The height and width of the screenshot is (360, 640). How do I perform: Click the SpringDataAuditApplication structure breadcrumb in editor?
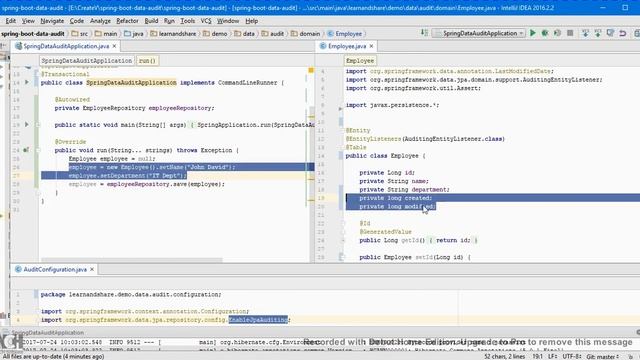tap(87, 60)
